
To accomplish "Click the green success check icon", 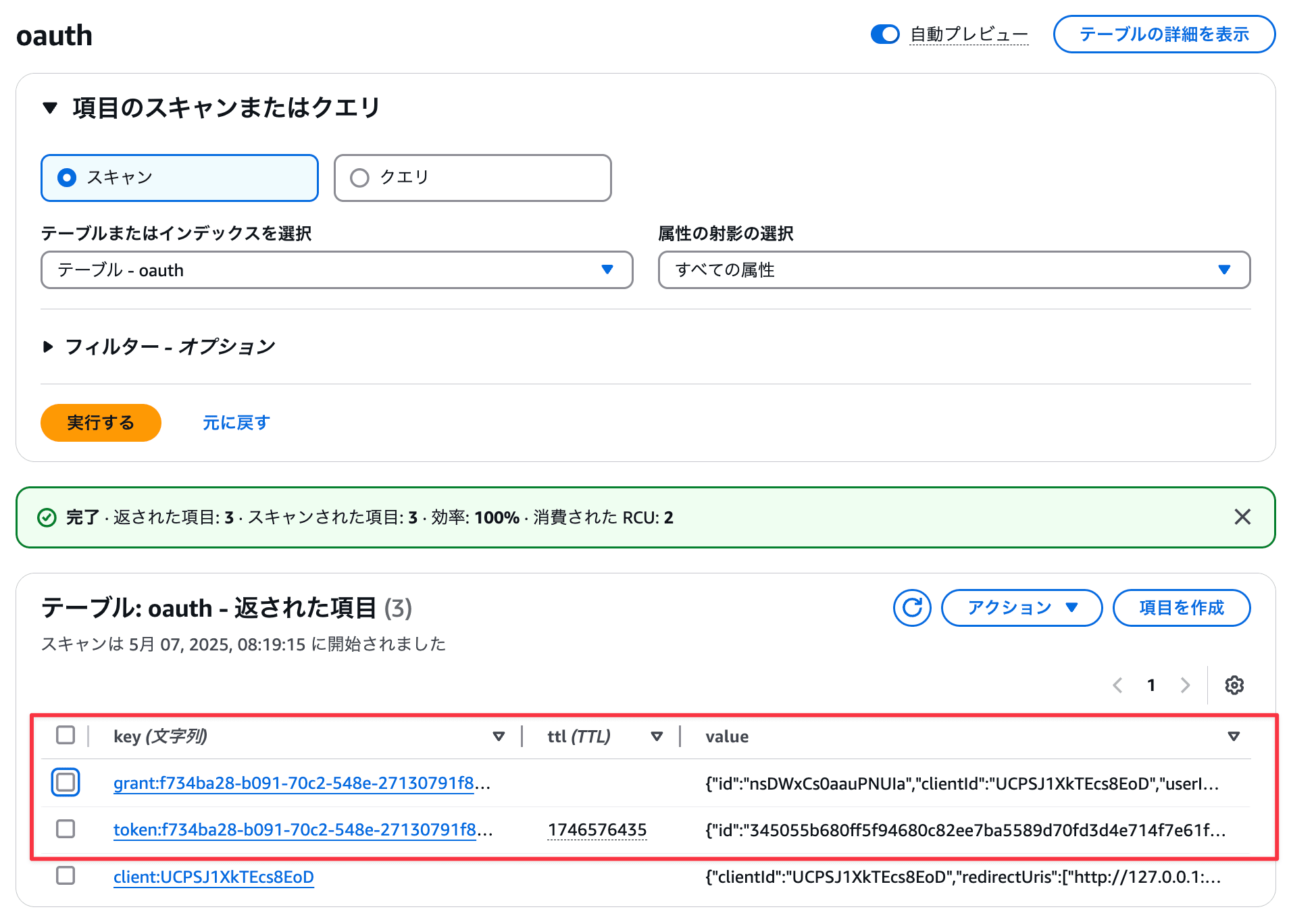I will click(47, 517).
